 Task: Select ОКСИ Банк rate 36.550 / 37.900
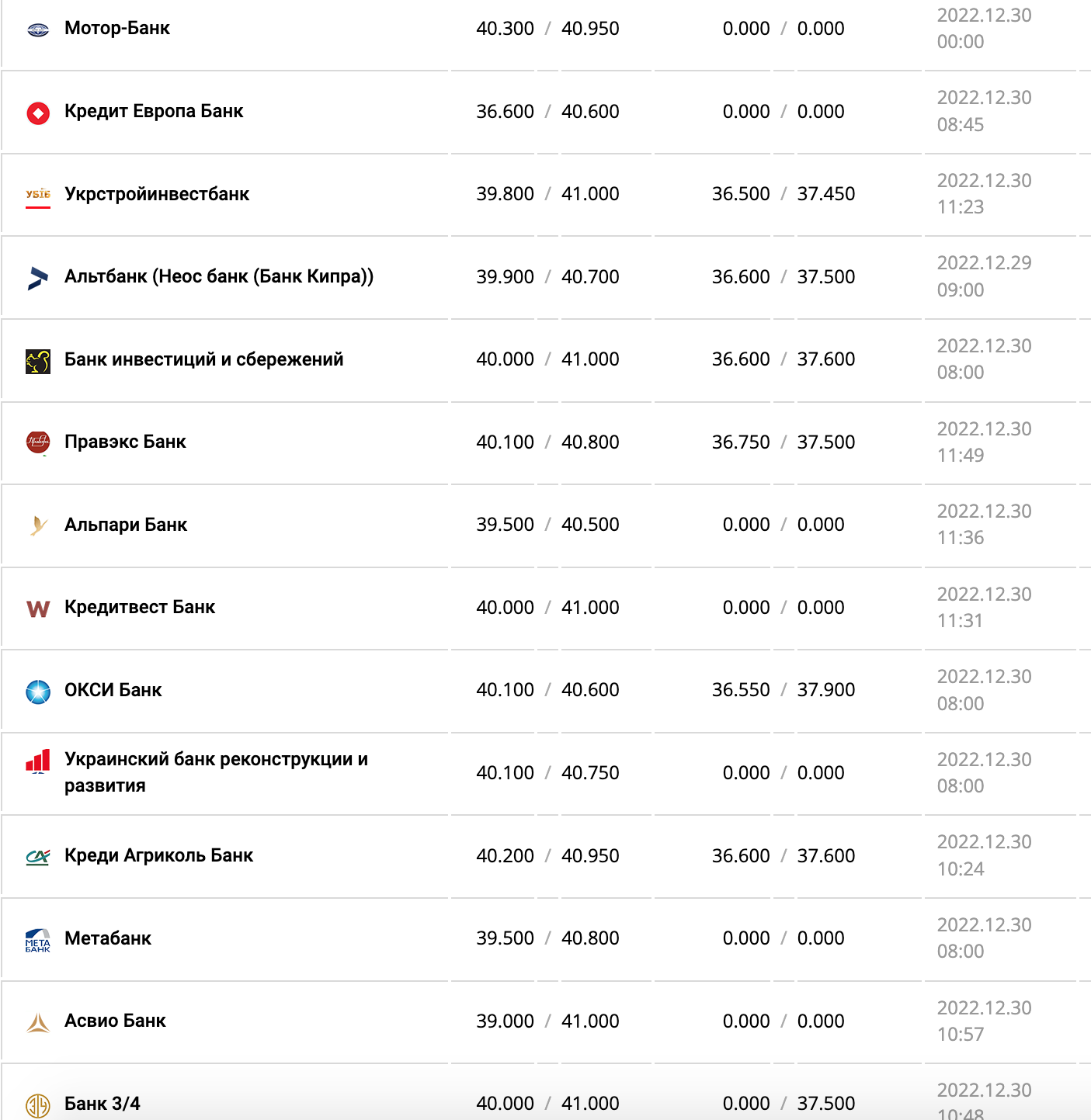(x=783, y=690)
